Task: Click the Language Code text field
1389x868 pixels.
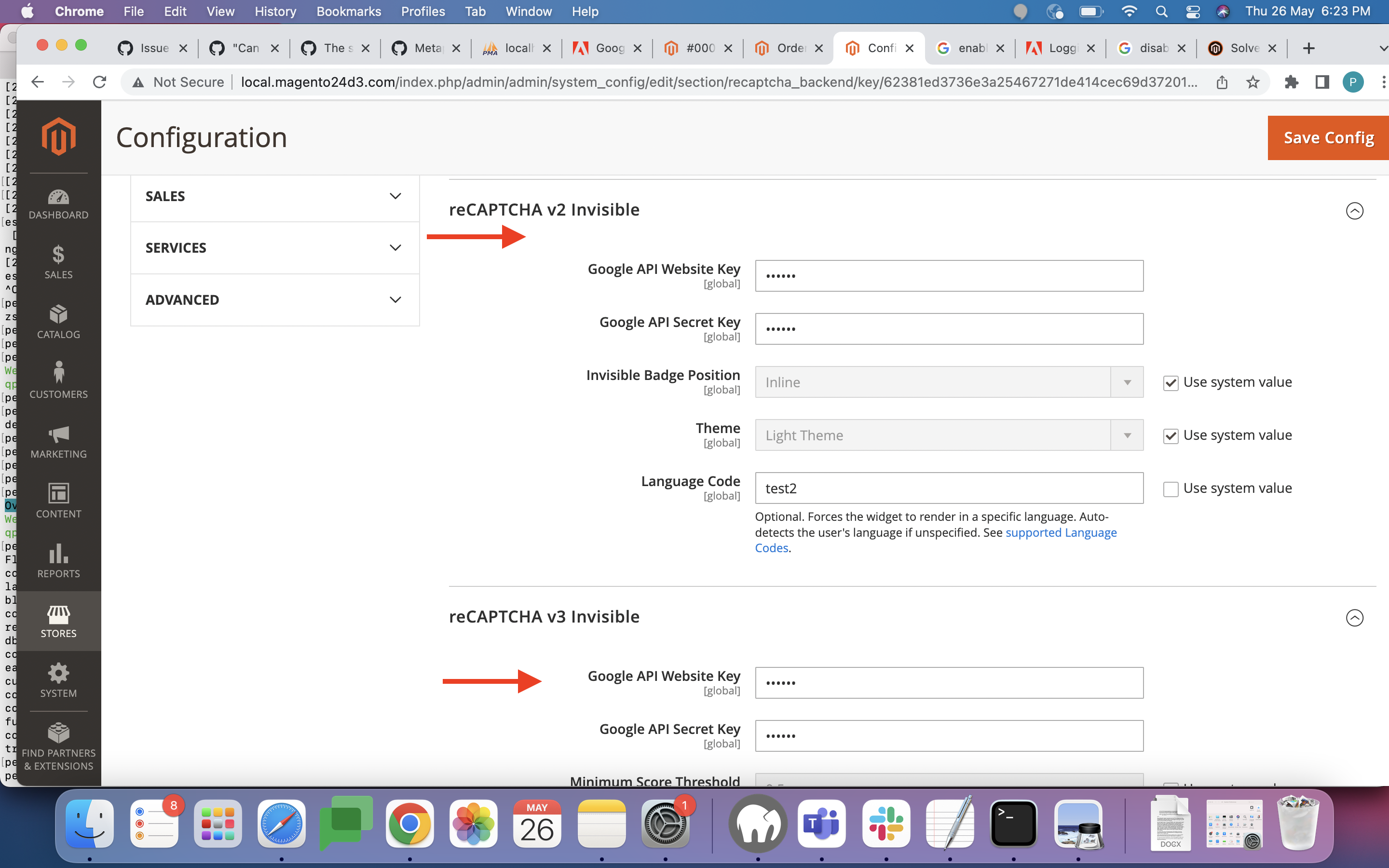Action: [949, 488]
